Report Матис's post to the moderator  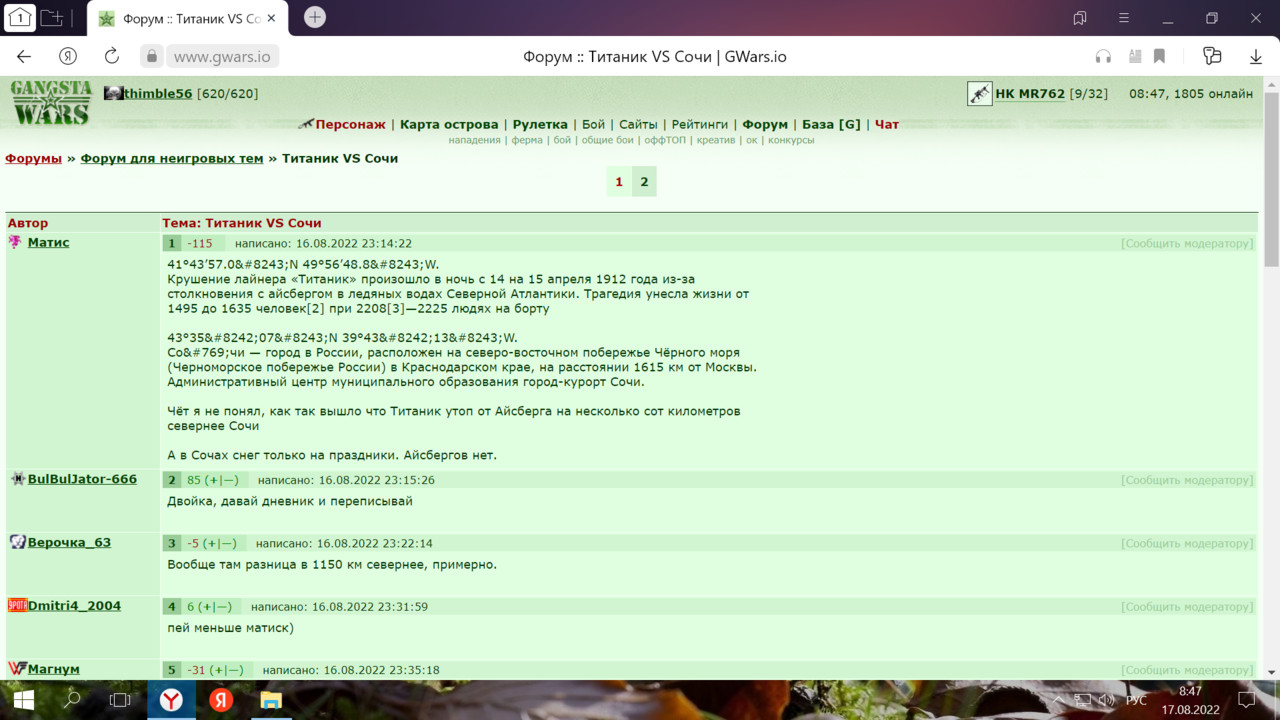pos(1187,243)
